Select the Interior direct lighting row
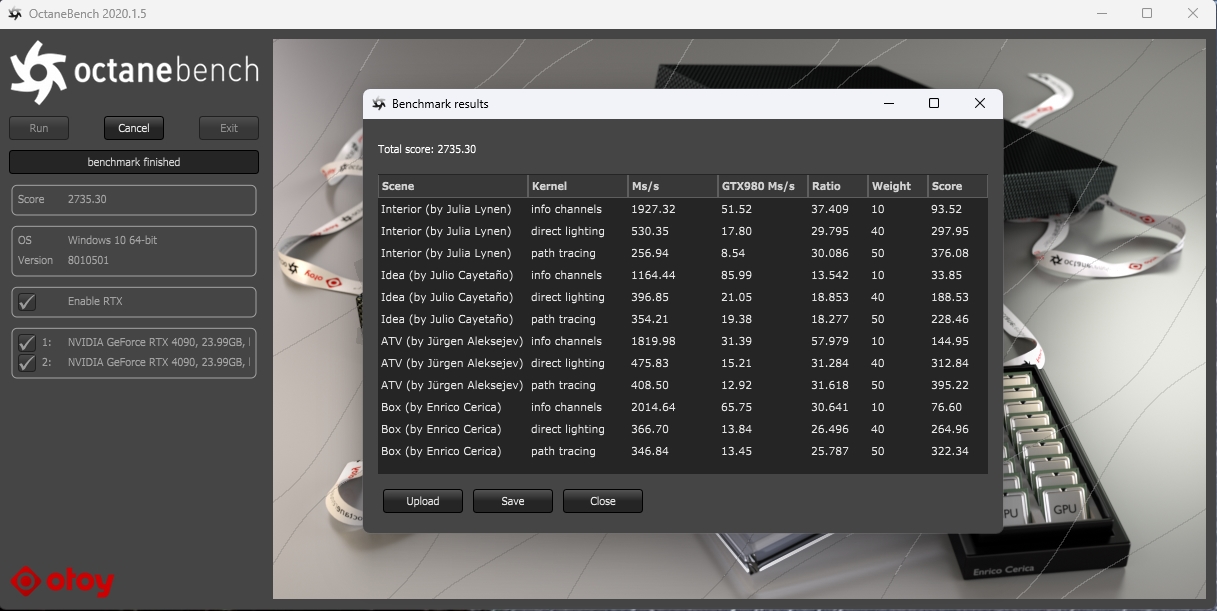The width and height of the screenshot is (1217, 611). (683, 231)
